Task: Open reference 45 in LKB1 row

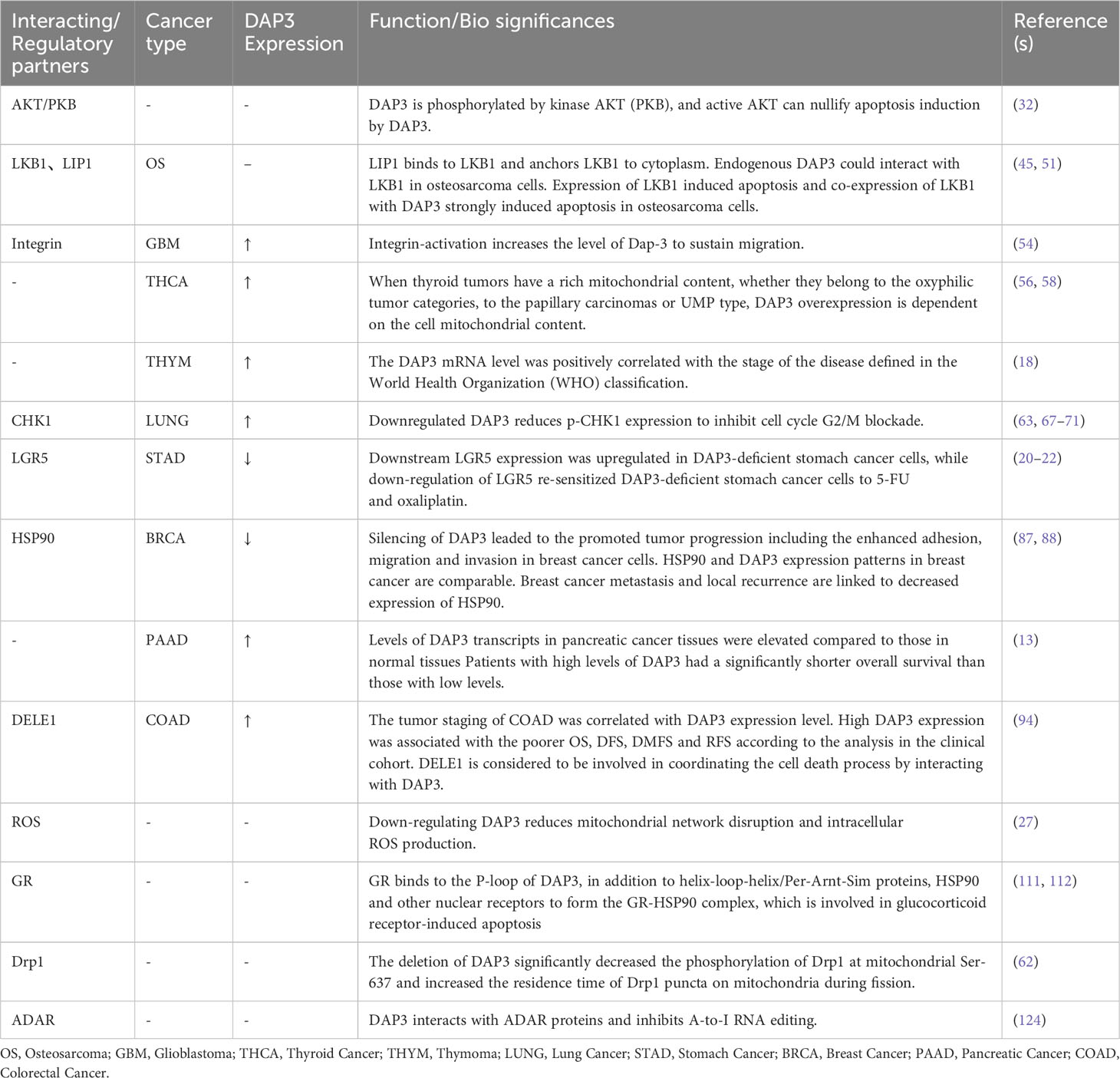Action: click(x=1026, y=163)
